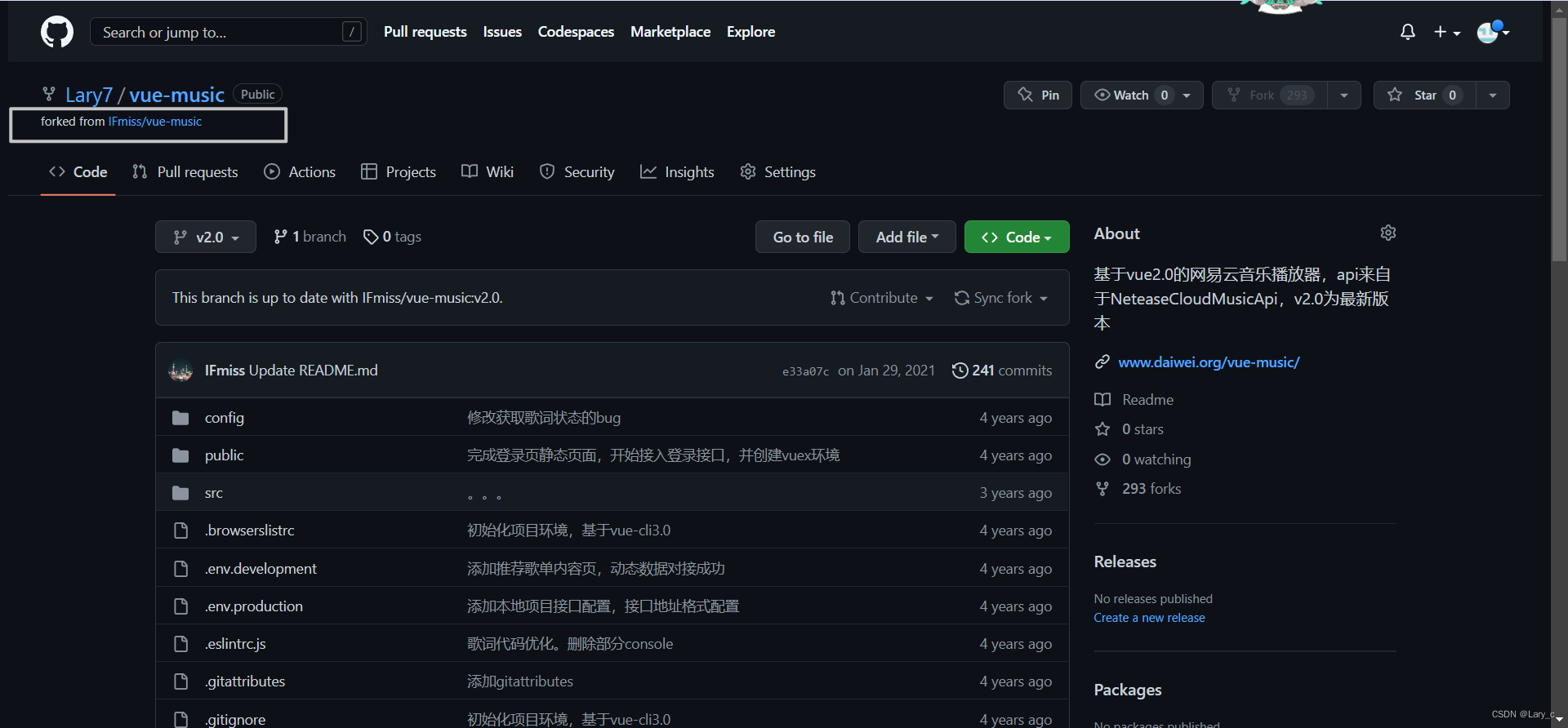
Task: Open the Lary7 owner link
Action: (89, 95)
